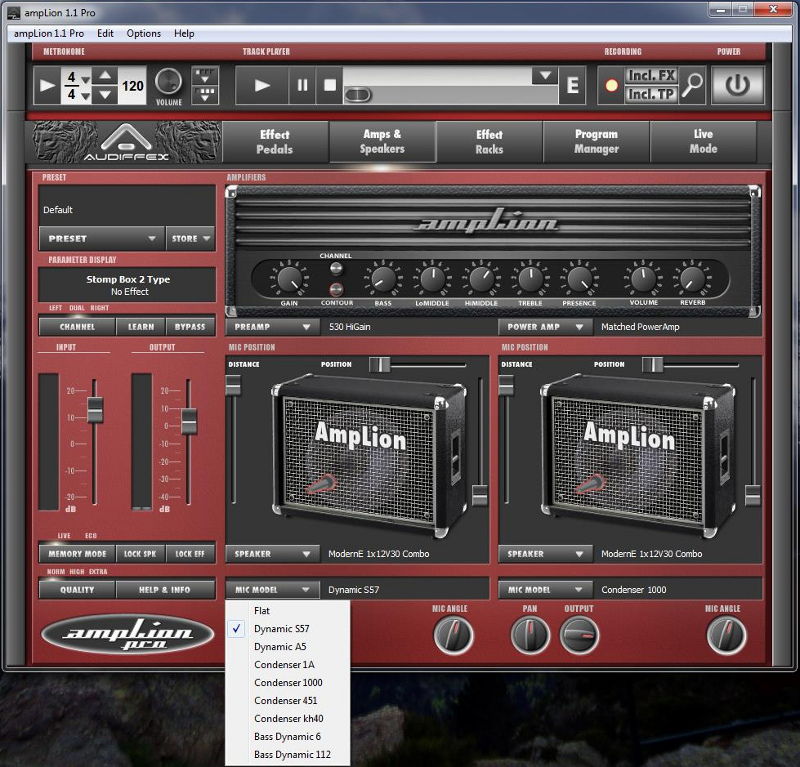Image resolution: width=800 pixels, height=767 pixels.
Task: Close the left MIC MODEL dropdown
Action: 272,589
